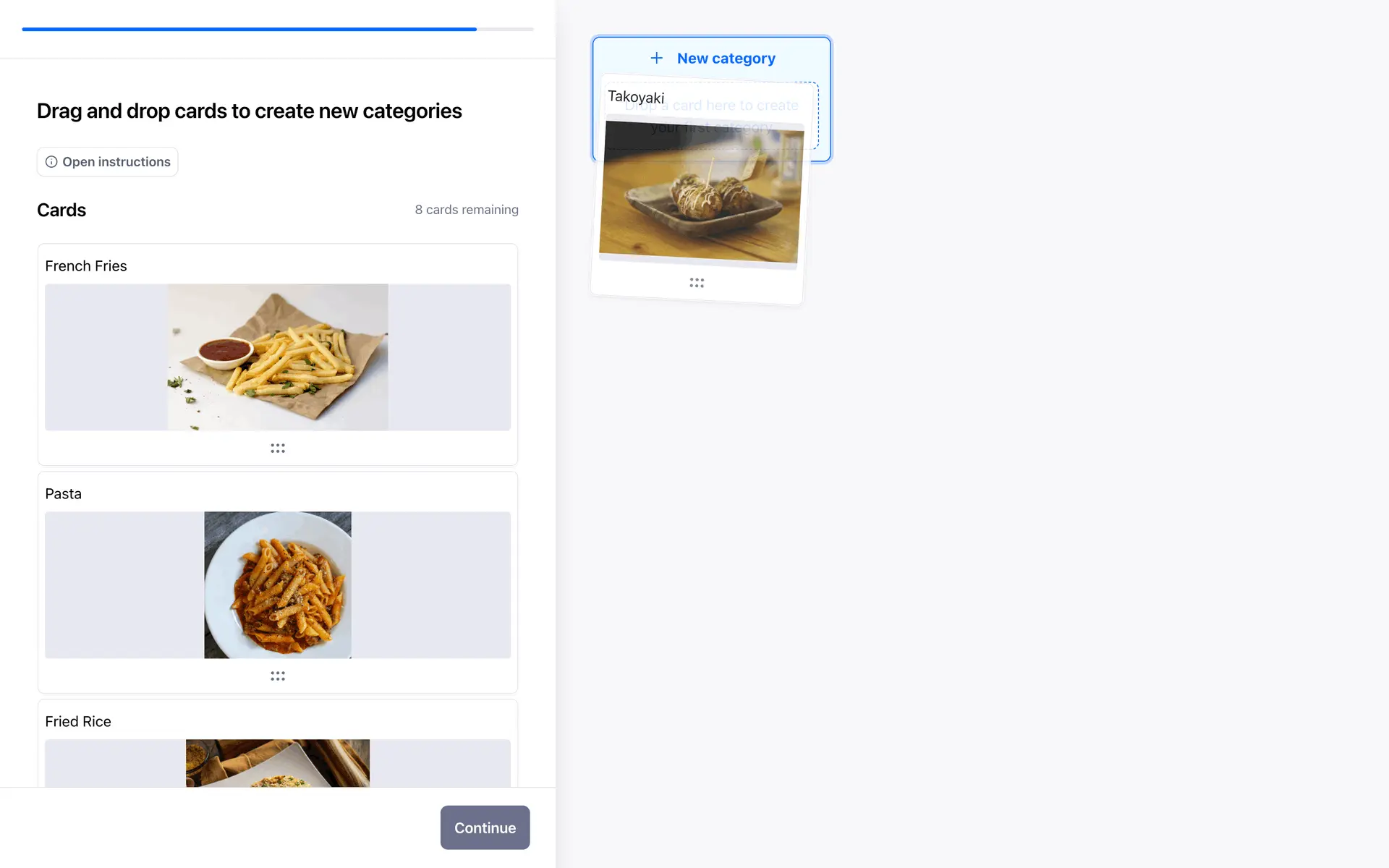Click the Pasta card drag handle dots
Viewport: 1389px width, 868px height.
click(278, 676)
